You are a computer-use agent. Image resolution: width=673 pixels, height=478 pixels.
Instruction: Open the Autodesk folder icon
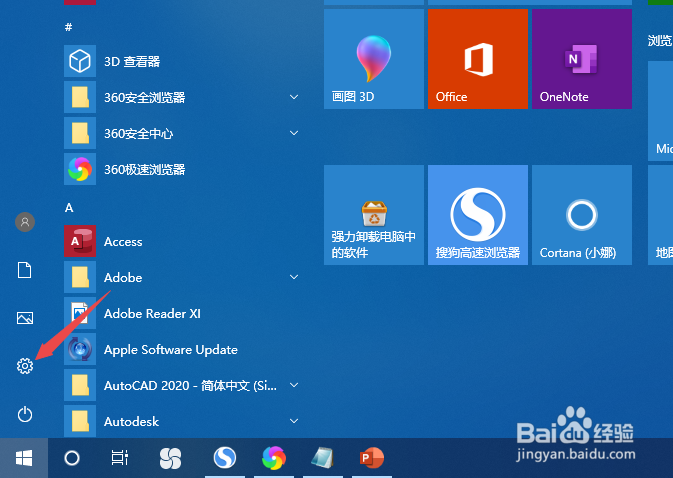(80, 421)
